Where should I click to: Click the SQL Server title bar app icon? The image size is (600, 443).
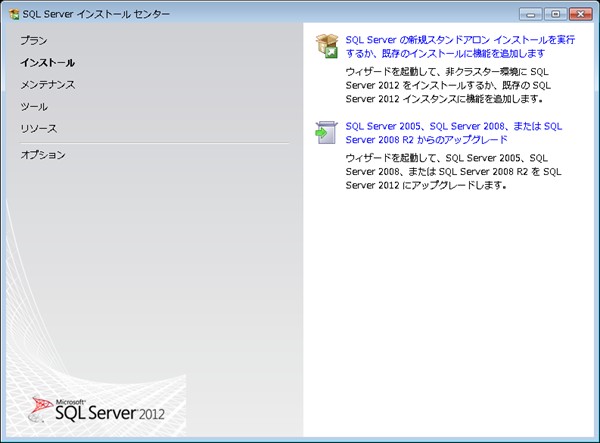(x=14, y=14)
